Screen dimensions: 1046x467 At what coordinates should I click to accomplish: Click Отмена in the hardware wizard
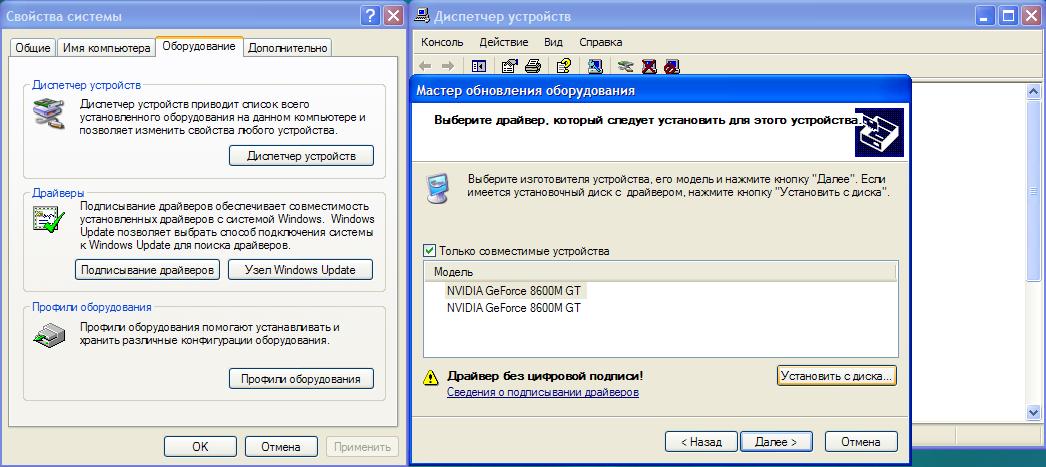click(x=861, y=442)
